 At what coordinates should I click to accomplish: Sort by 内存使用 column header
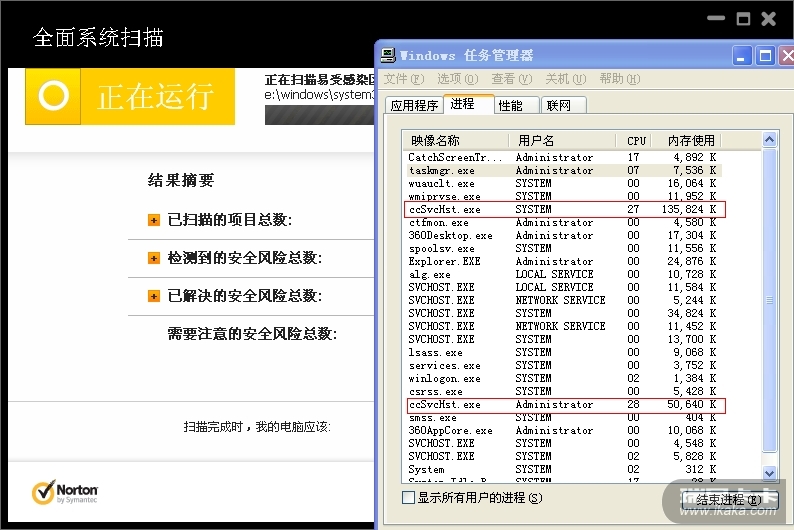(687, 140)
